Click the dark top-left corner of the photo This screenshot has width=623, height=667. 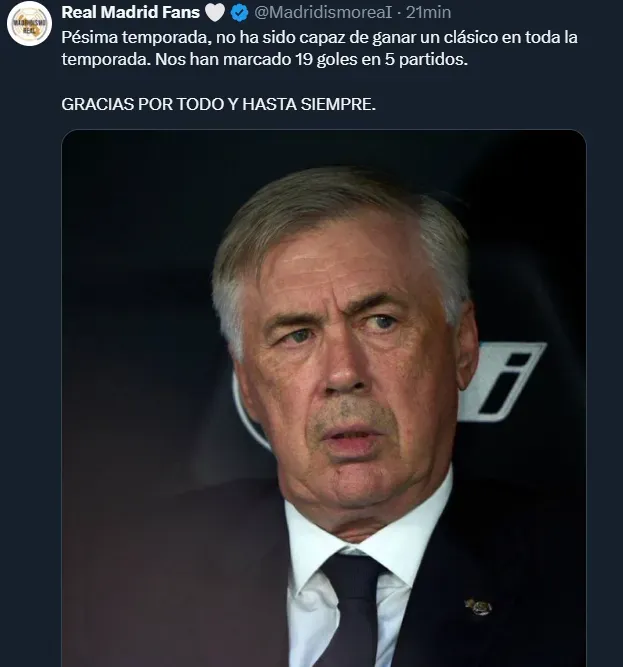coord(90,160)
